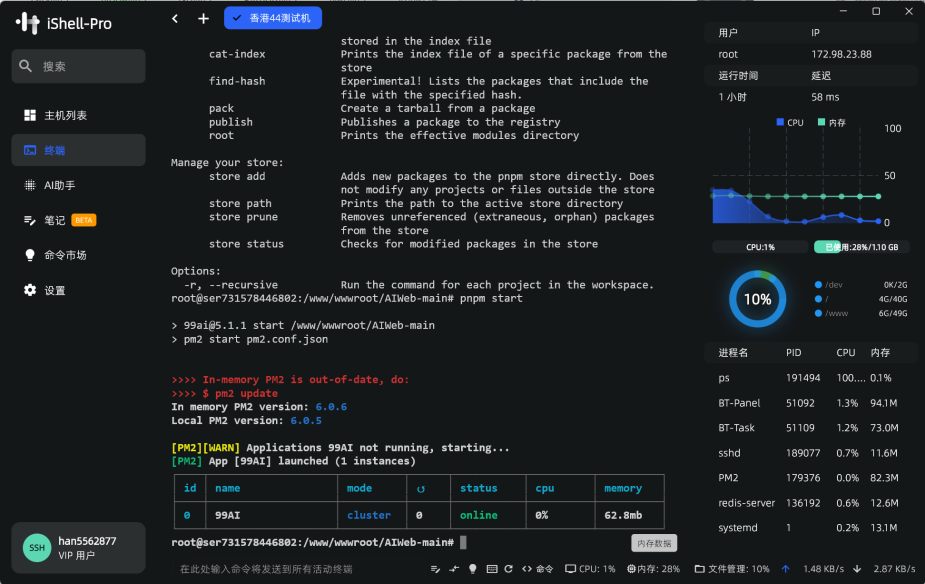Select the BT-Panel process row
Image resolution: width=925 pixels, height=584 pixels.
click(x=809, y=403)
